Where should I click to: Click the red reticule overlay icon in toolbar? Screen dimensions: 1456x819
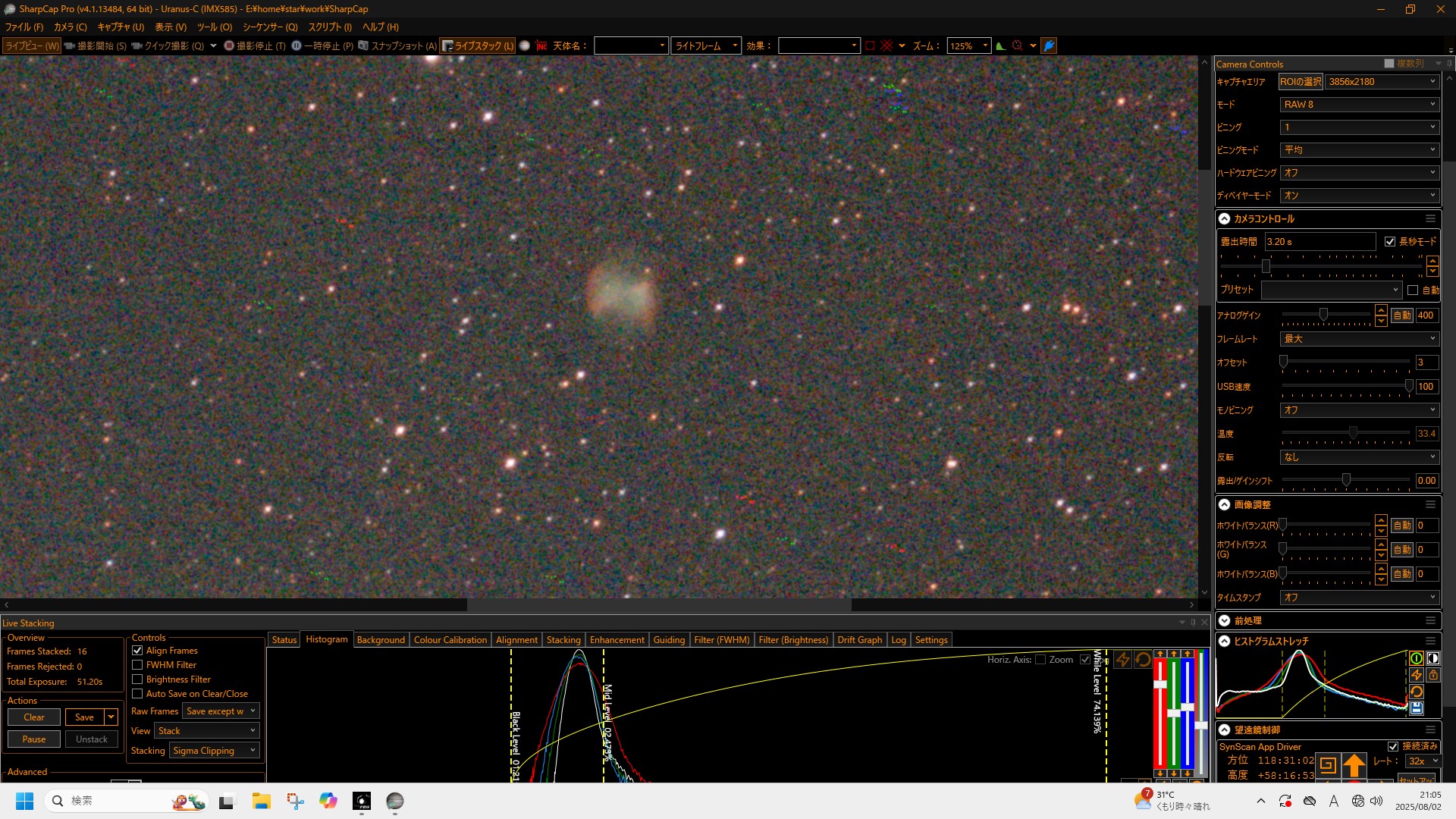pyautogui.click(x=886, y=45)
